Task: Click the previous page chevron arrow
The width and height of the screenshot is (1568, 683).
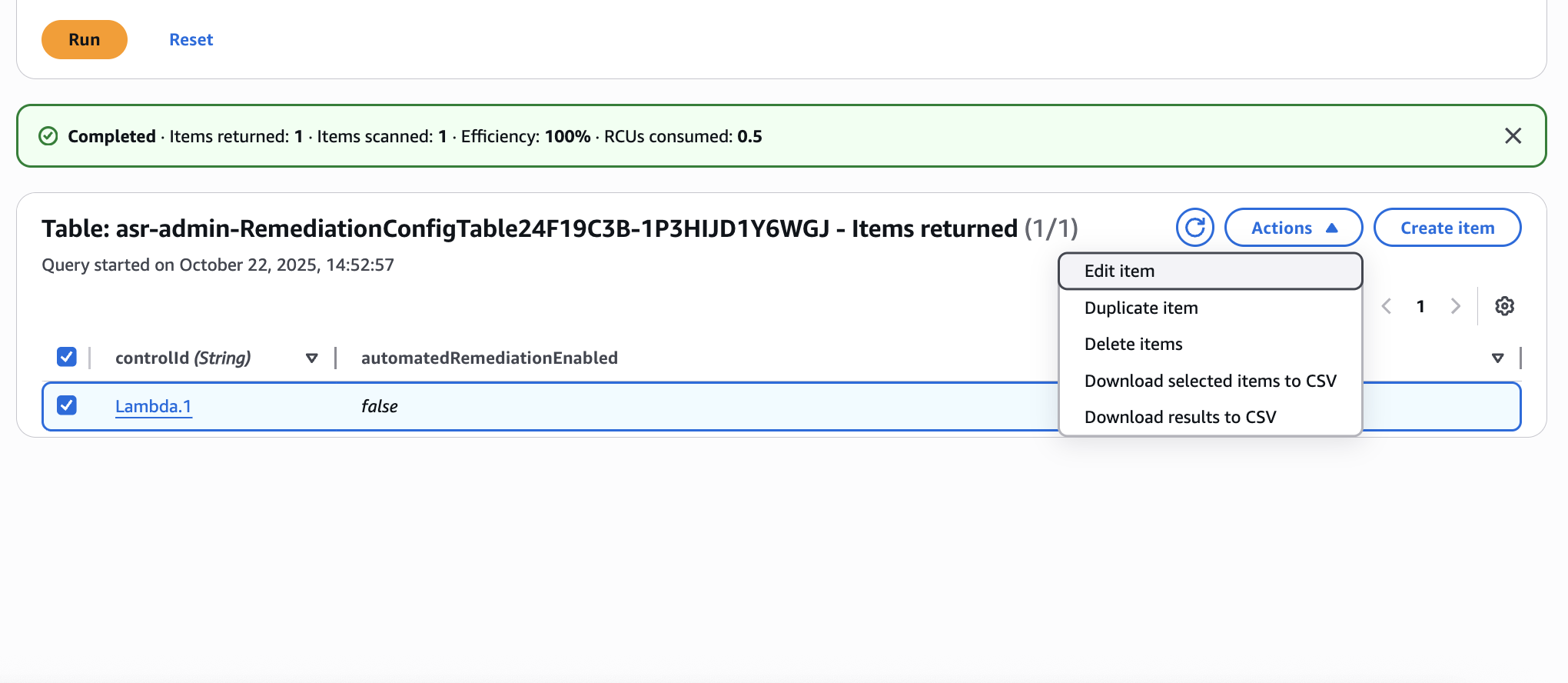Action: (x=1386, y=305)
